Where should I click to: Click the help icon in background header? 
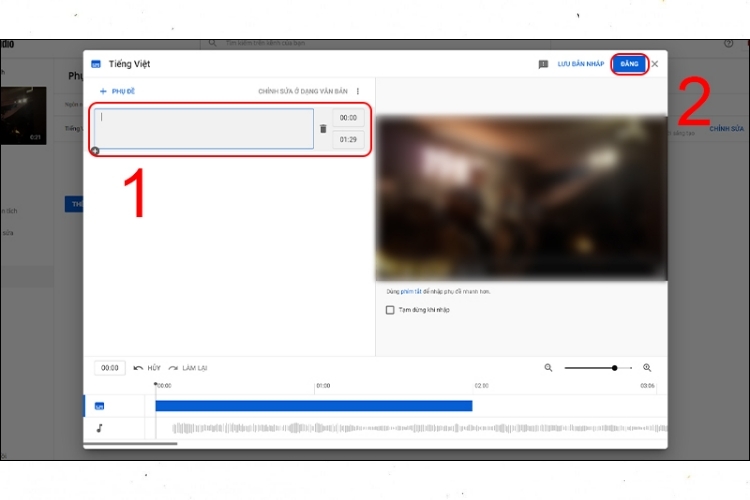(728, 44)
